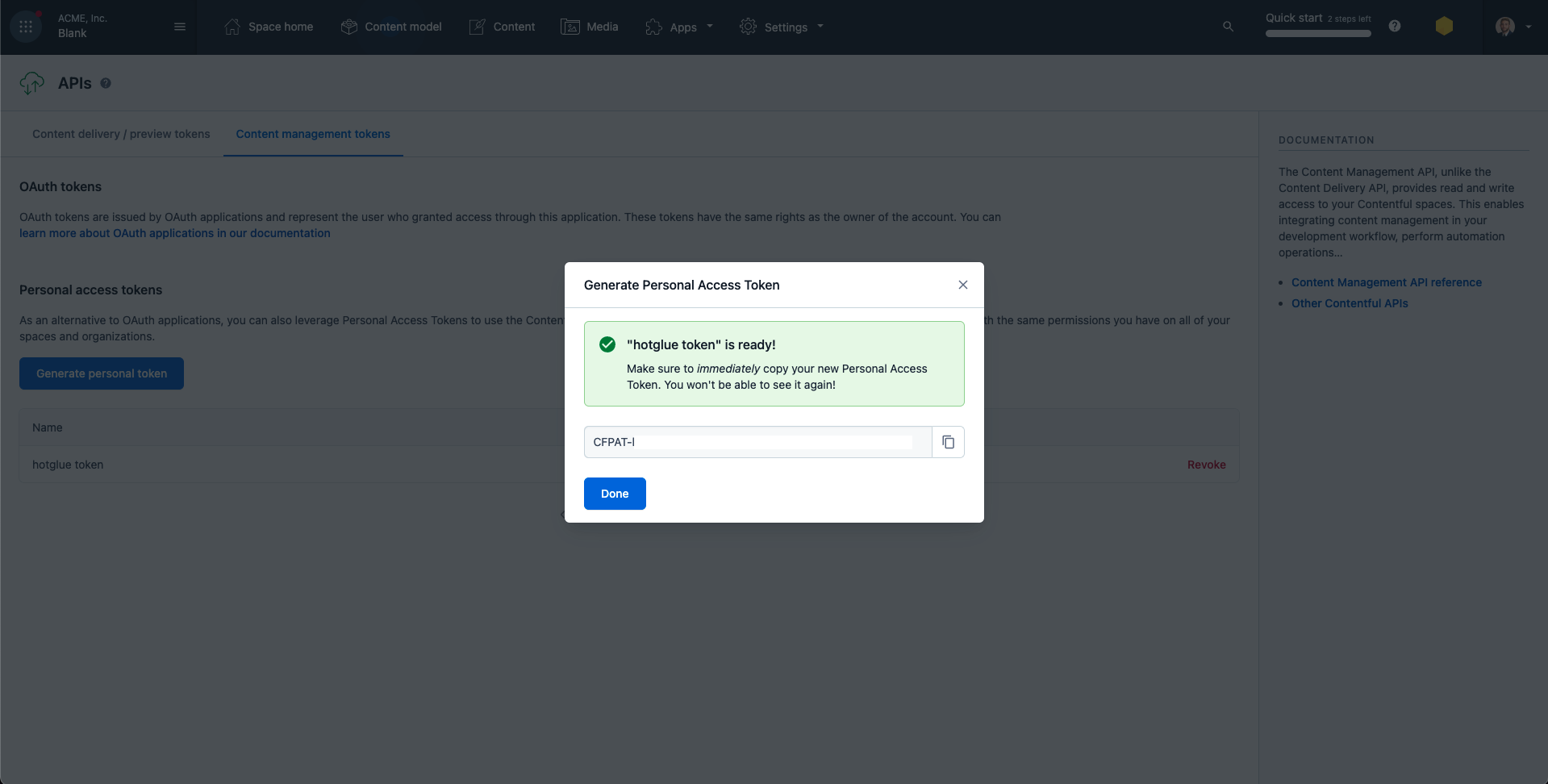1548x784 pixels.
Task: Open Other Contentful APIs link
Action: (x=1350, y=303)
